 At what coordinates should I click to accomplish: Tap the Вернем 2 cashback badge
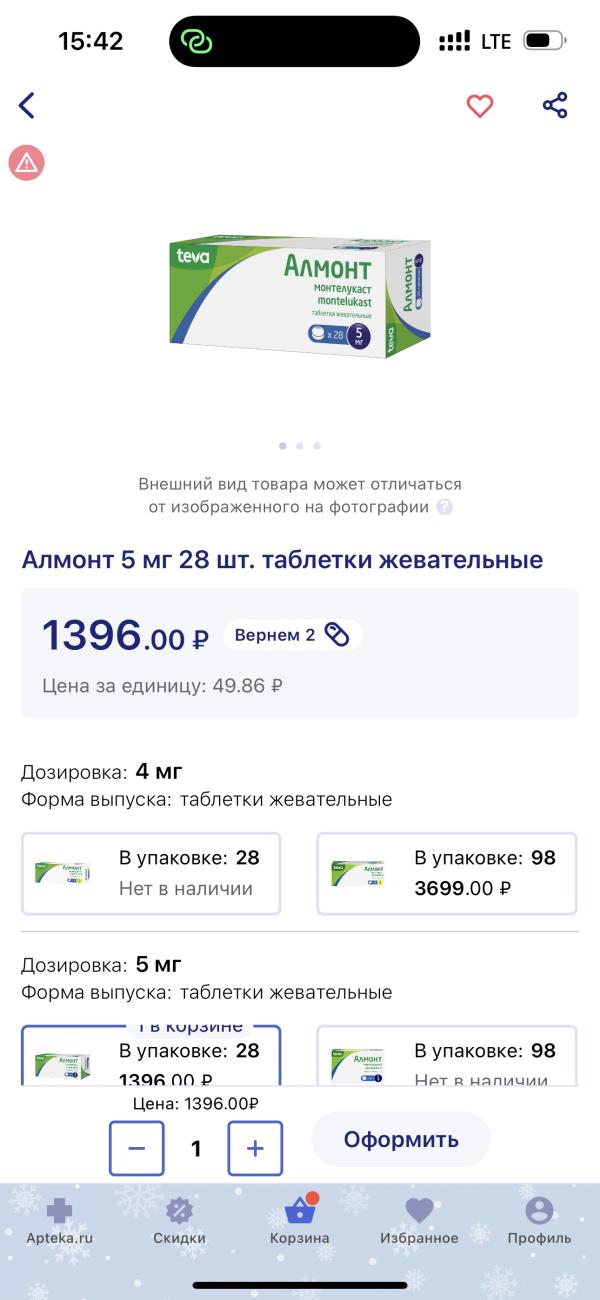pyautogui.click(x=291, y=635)
